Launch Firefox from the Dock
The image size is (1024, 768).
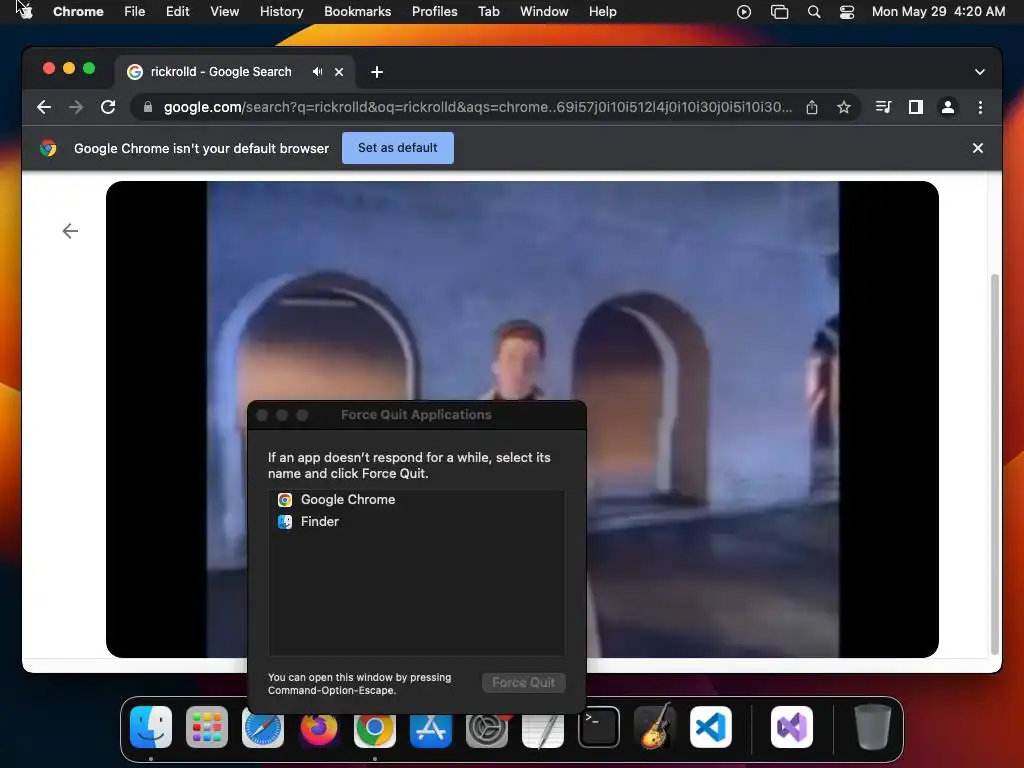319,727
